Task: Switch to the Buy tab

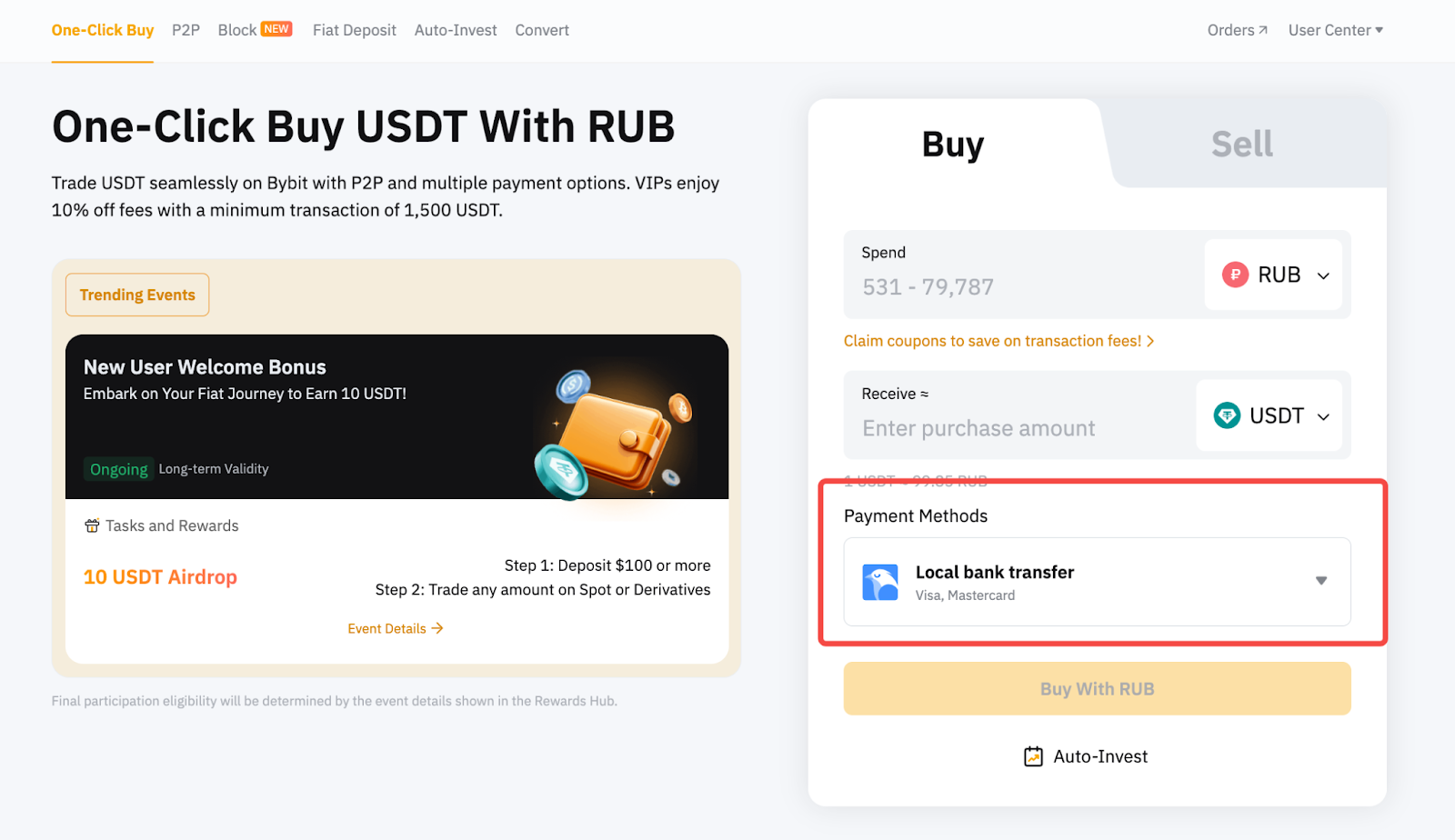Action: point(952,144)
